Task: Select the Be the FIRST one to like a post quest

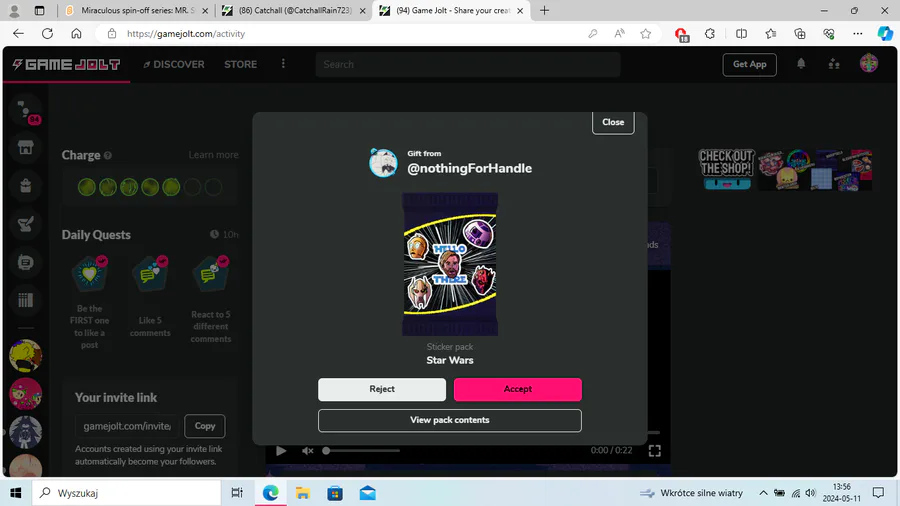Action: (x=90, y=302)
